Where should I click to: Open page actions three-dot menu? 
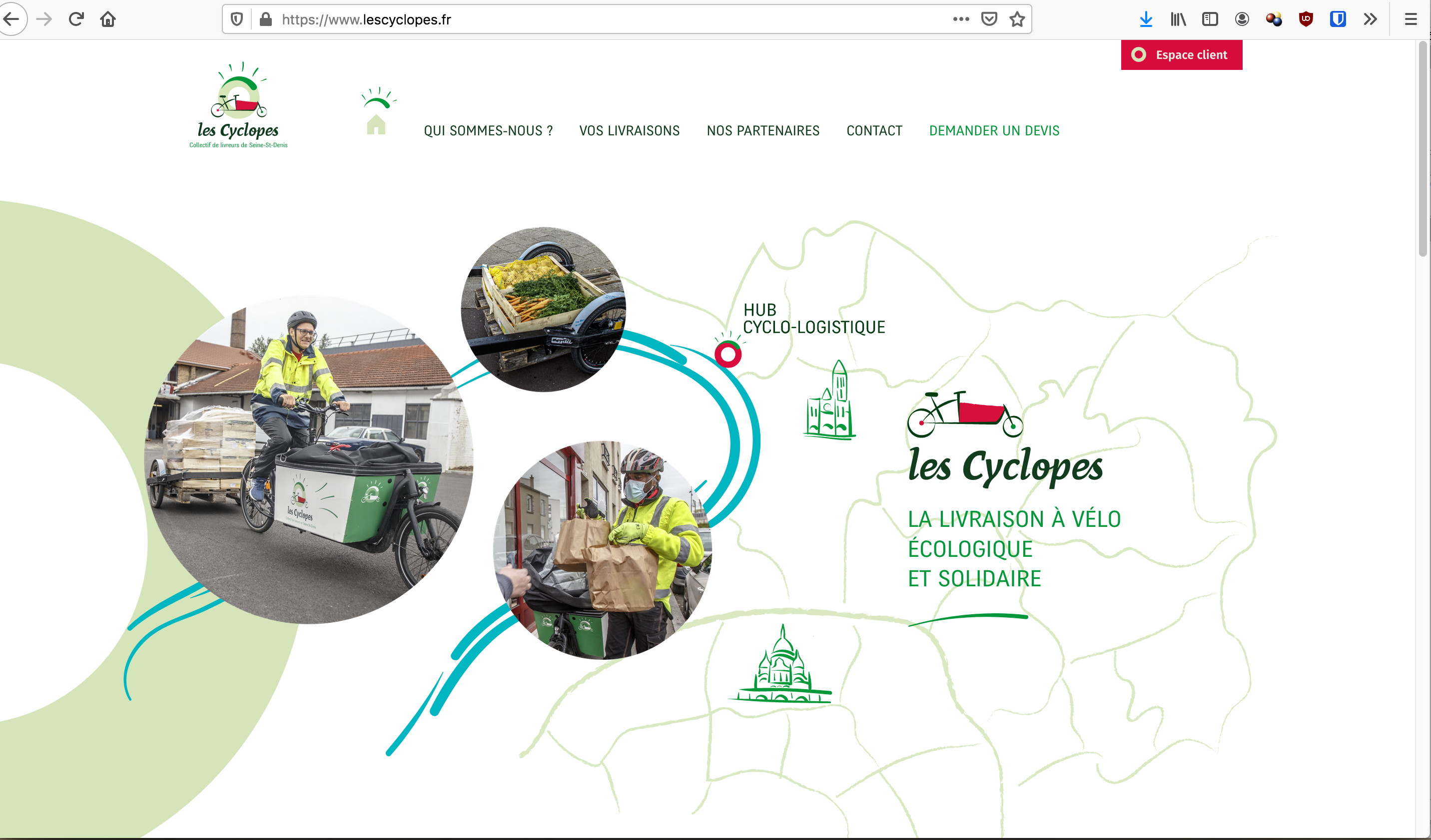pyautogui.click(x=961, y=19)
